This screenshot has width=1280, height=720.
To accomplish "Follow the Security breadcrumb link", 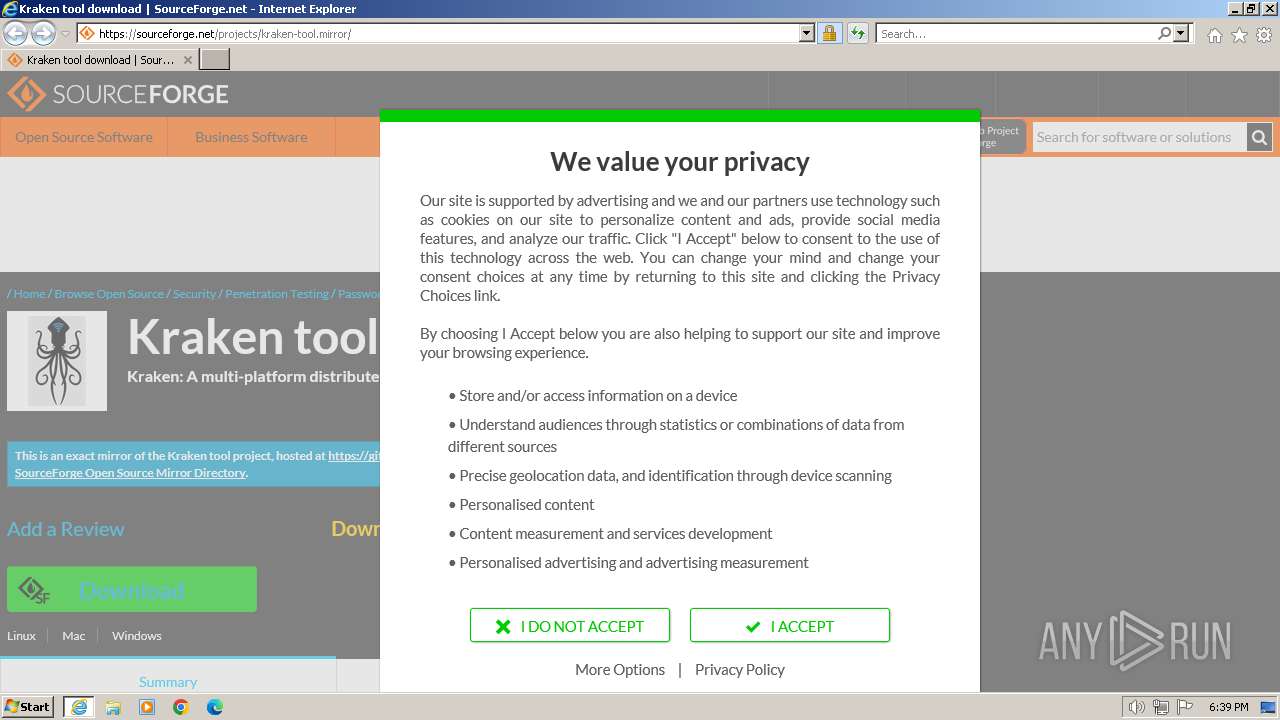I will (194, 294).
